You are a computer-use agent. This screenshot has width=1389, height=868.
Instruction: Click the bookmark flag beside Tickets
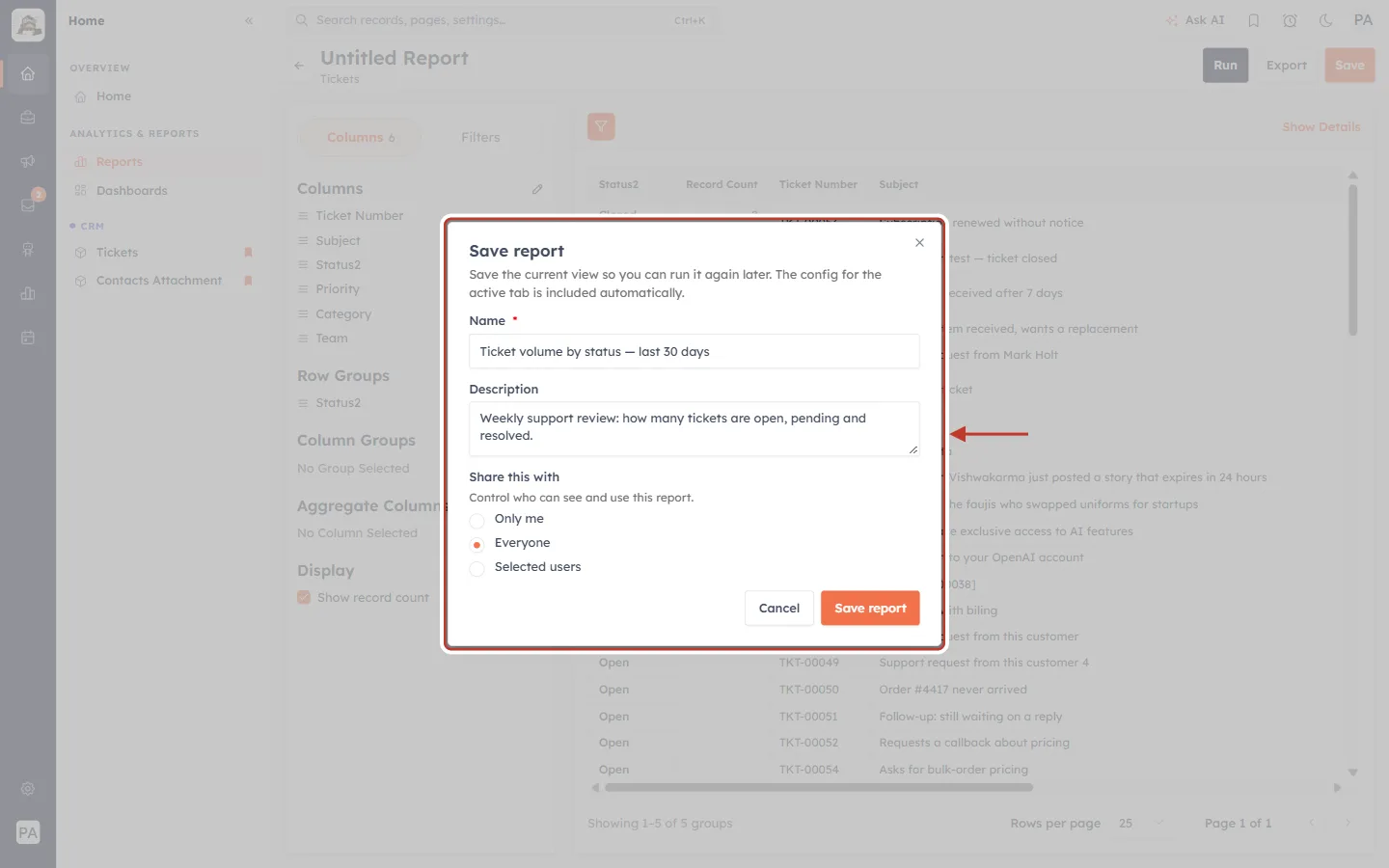[248, 253]
